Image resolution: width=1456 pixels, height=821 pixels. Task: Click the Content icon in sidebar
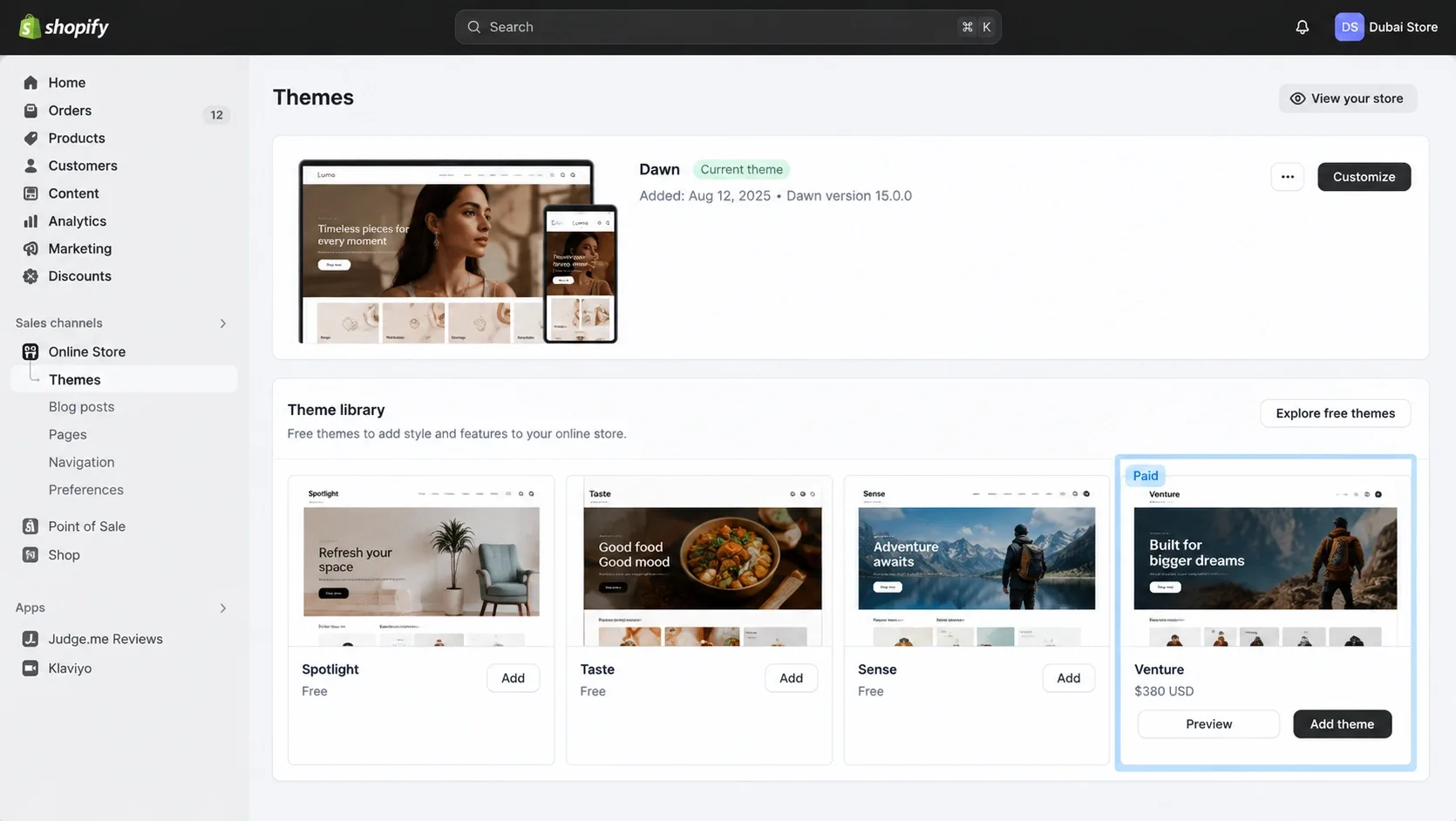point(31,193)
